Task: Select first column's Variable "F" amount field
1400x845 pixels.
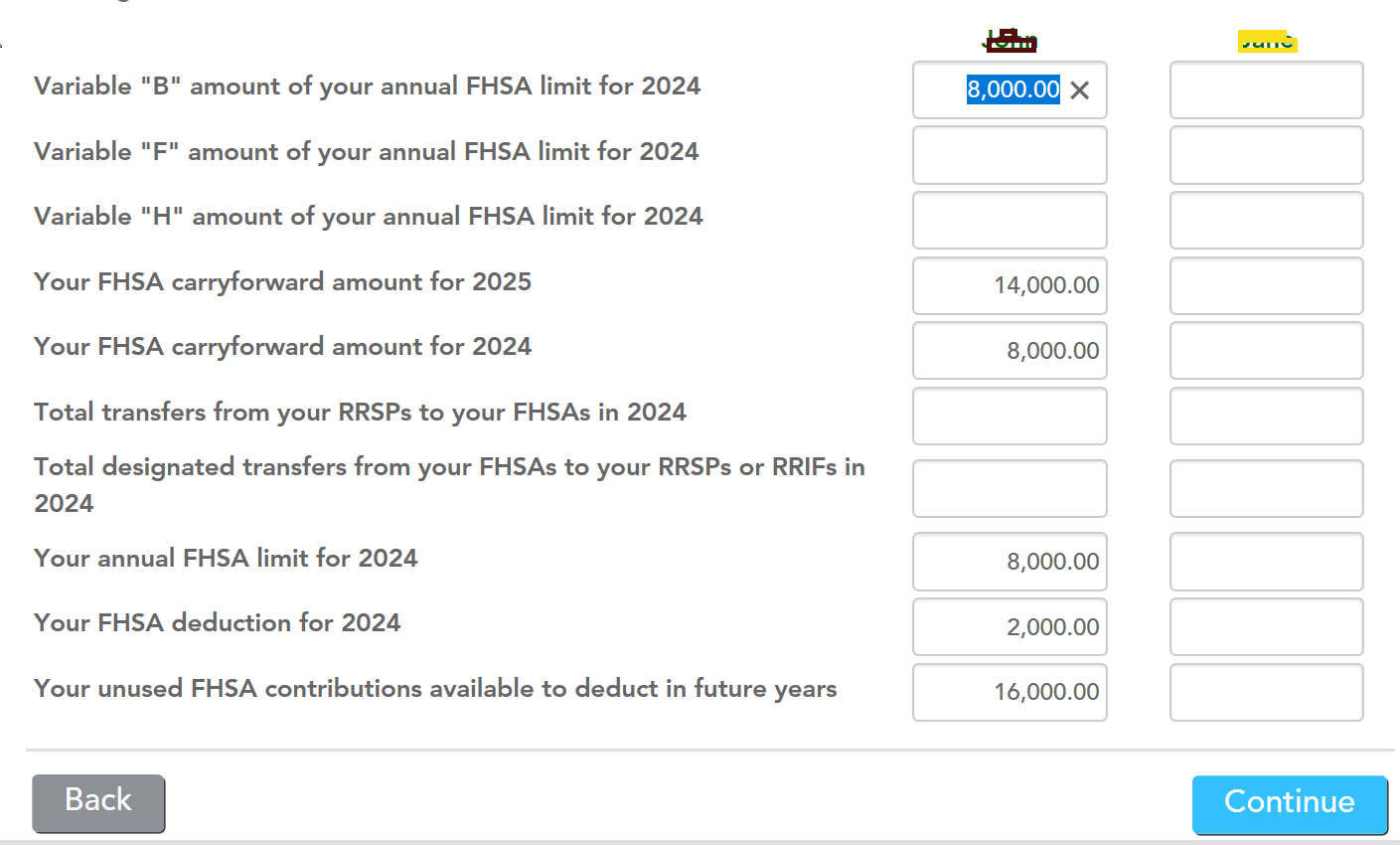Action: click(x=1010, y=155)
